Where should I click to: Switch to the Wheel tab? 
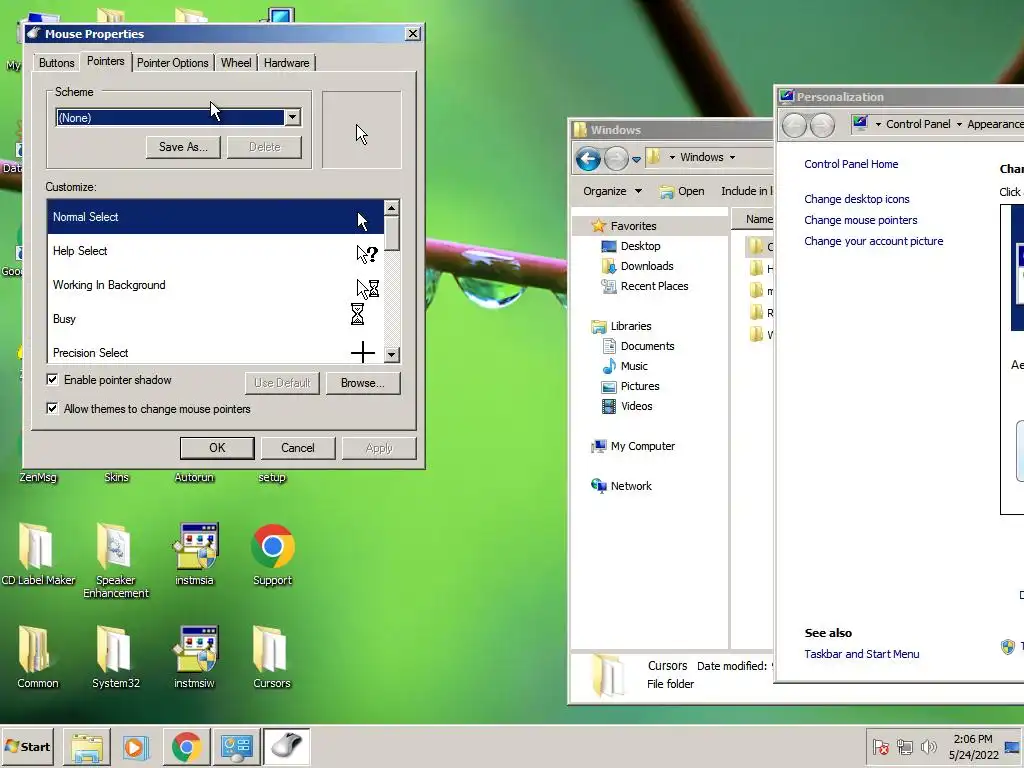click(x=236, y=63)
